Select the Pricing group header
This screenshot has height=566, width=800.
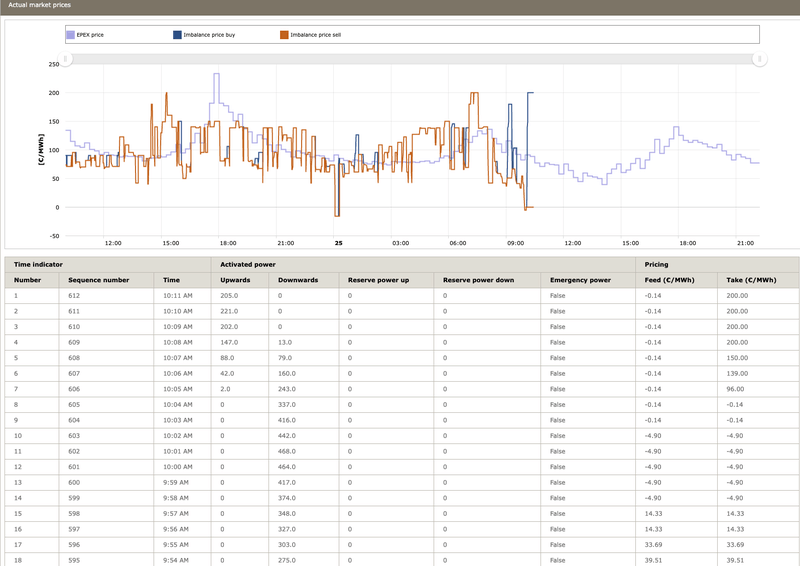coord(657,264)
